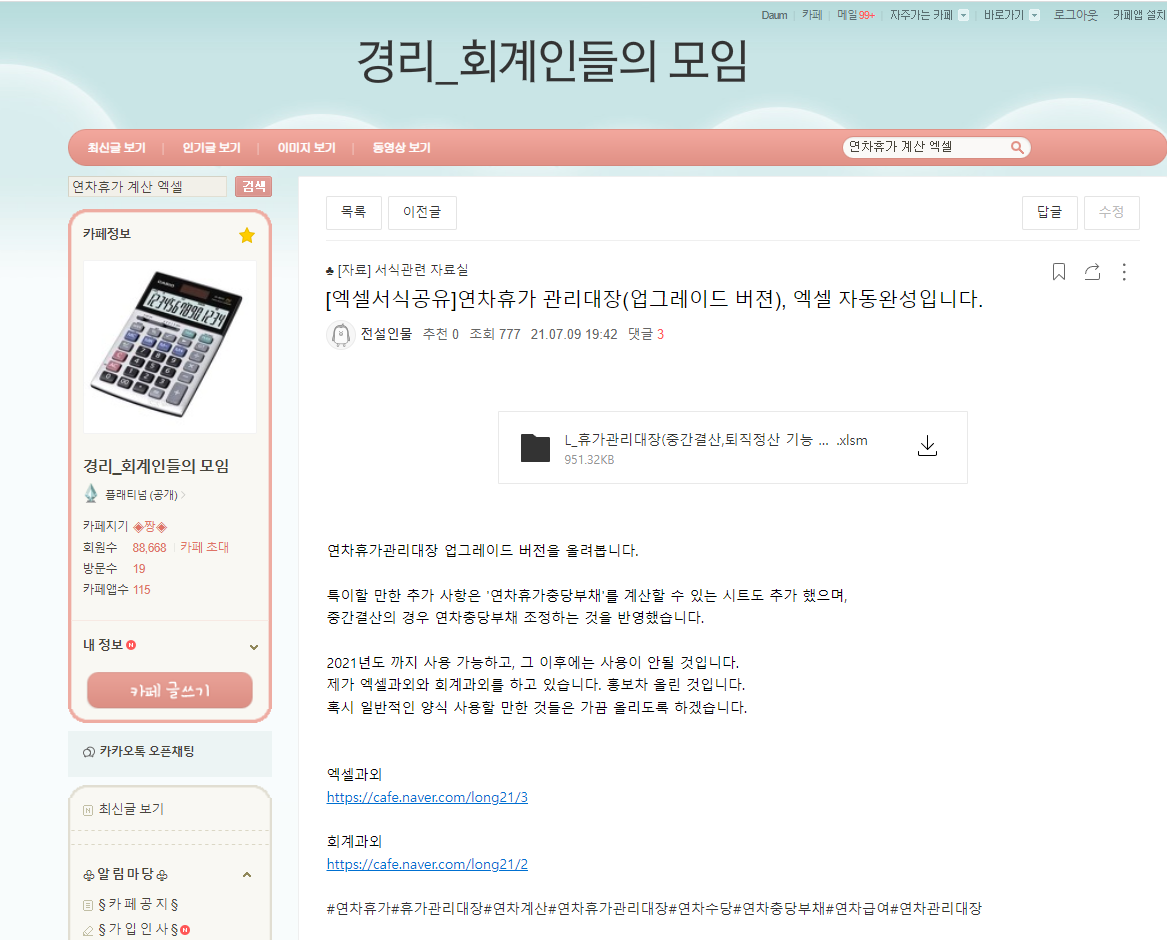Viewport: 1167px width, 940px height.
Task: Click the left sidebar search input field
Action: (147, 187)
